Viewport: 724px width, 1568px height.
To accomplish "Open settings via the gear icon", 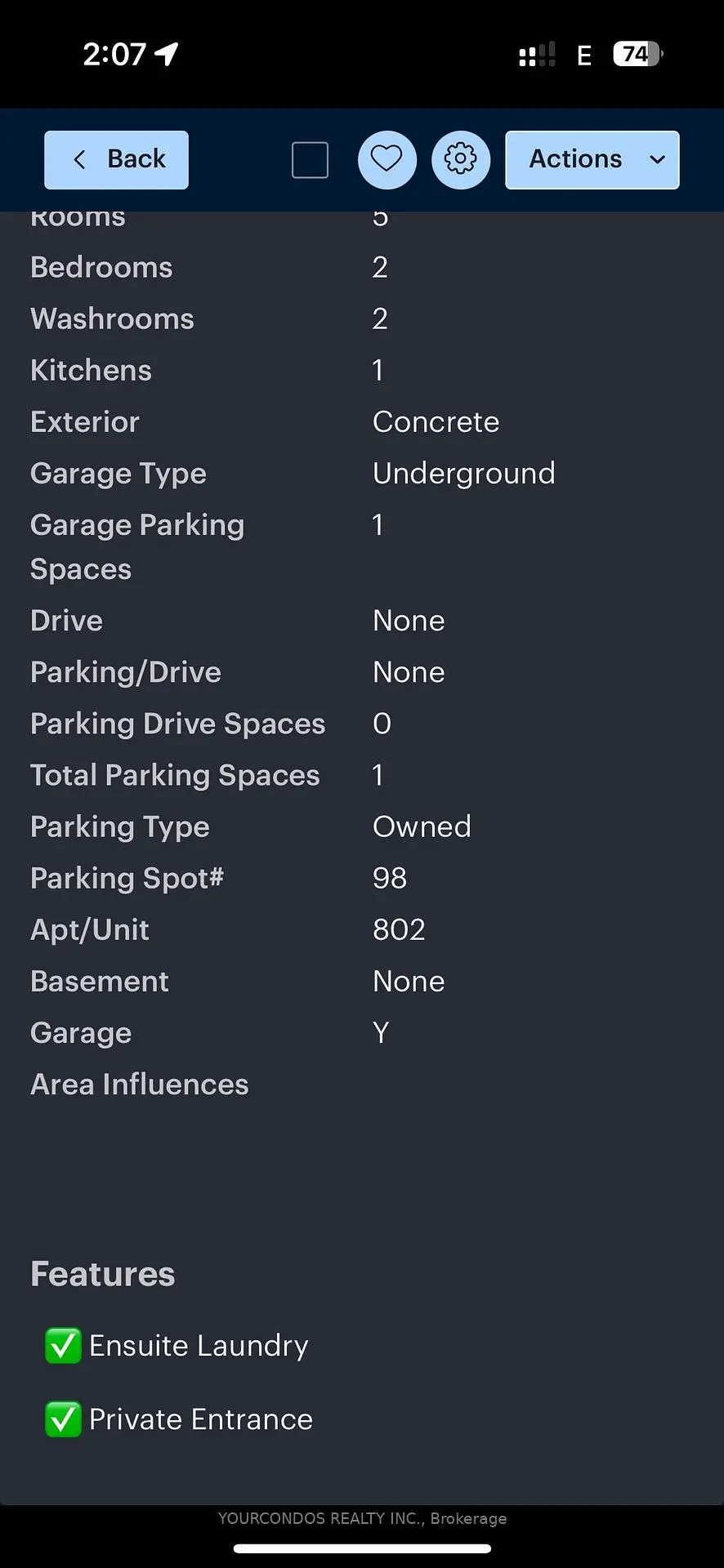I will tap(461, 159).
